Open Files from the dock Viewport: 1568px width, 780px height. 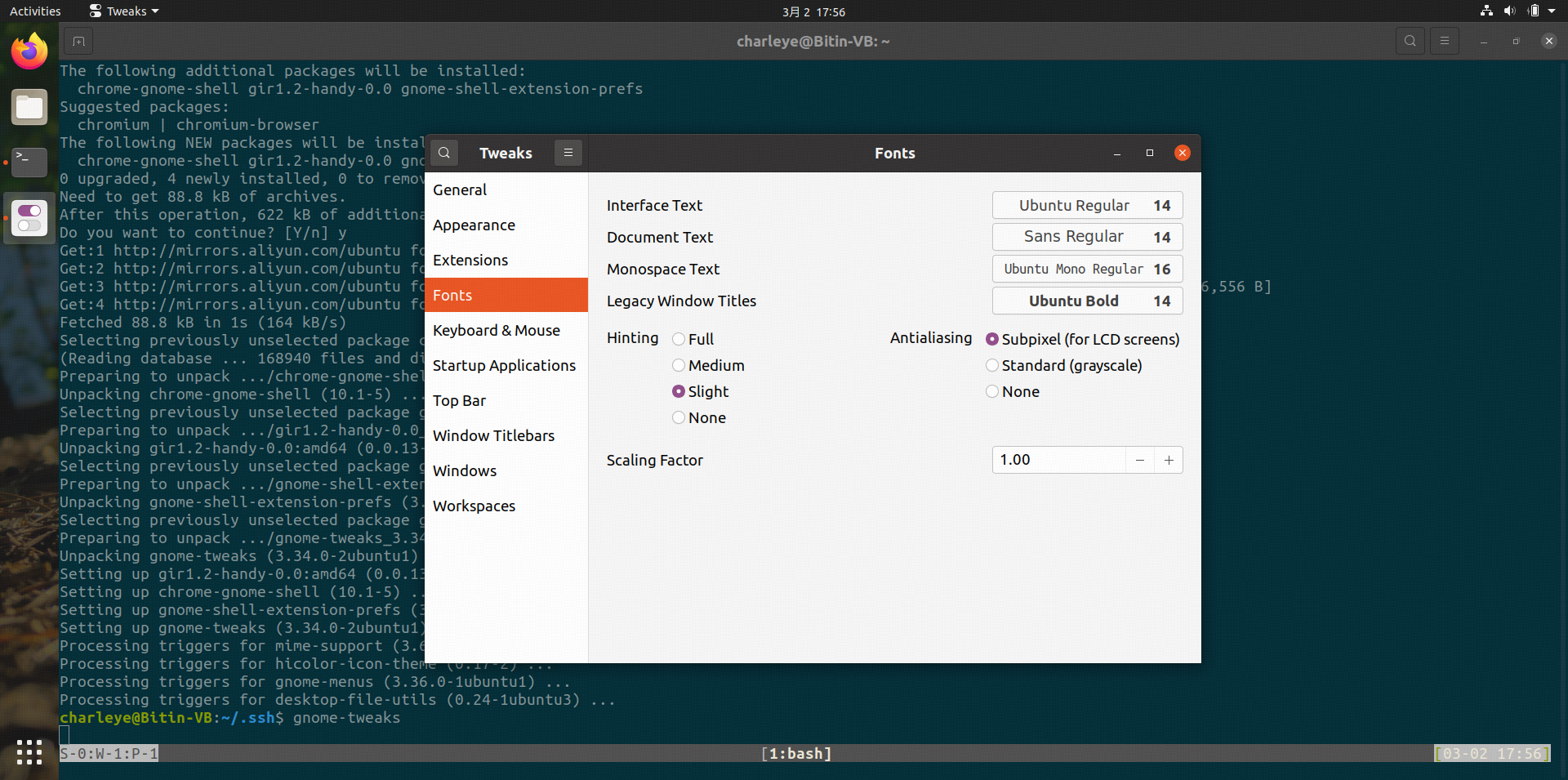coord(29,108)
